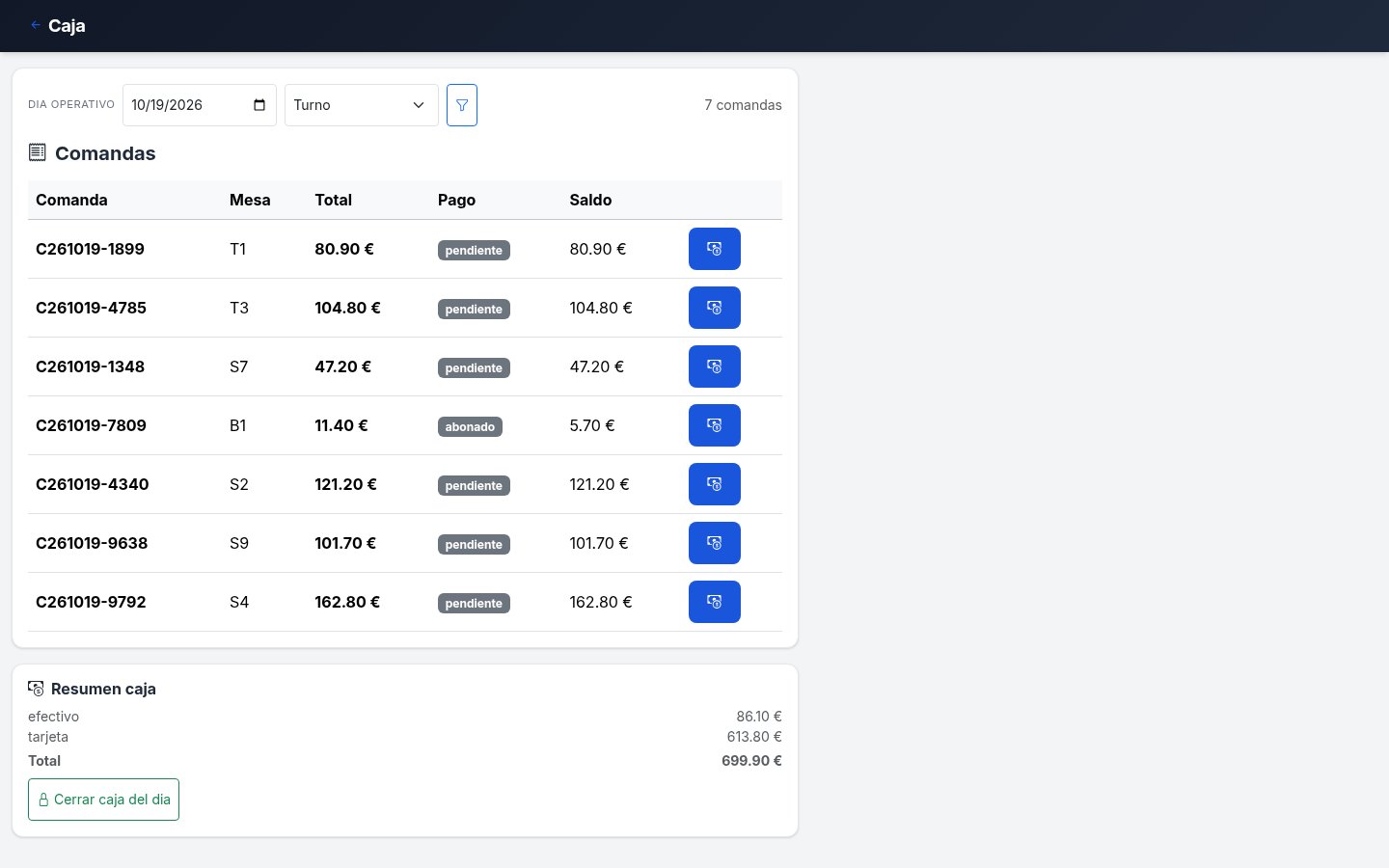The height and width of the screenshot is (868, 1389).
Task: Click the abonado badge for table B1
Action: (470, 426)
